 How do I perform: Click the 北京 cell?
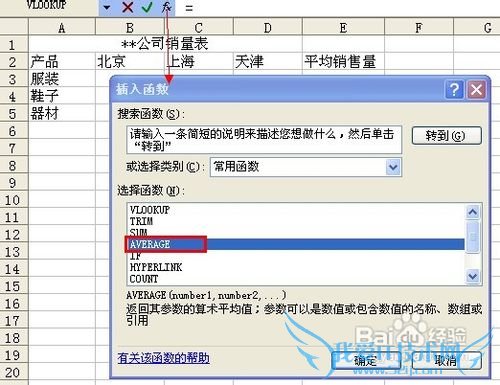point(130,62)
